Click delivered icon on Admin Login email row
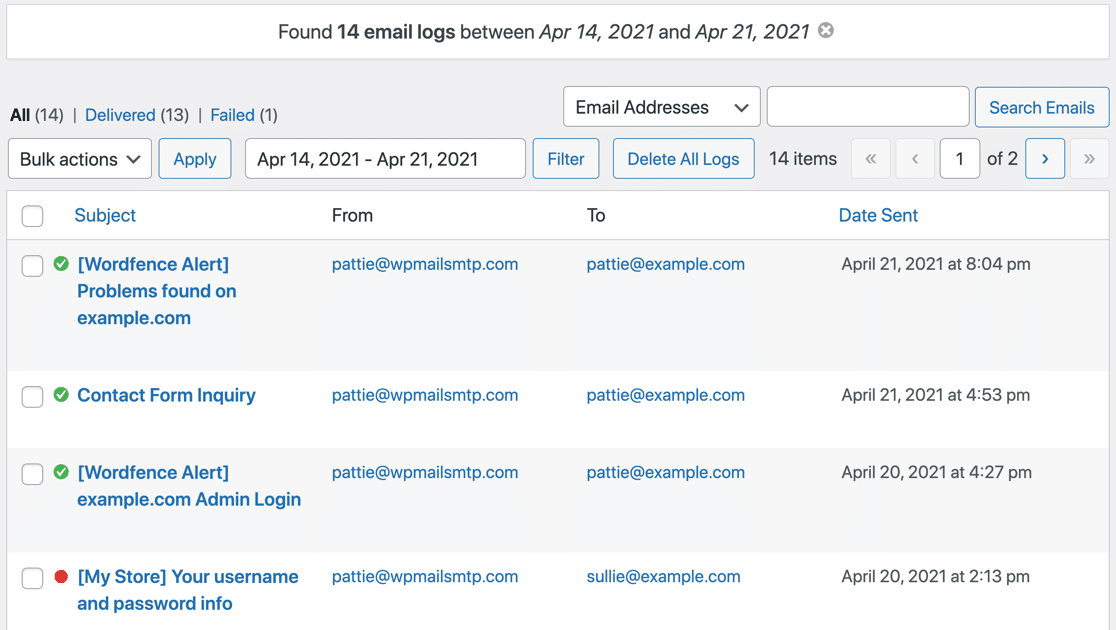 60,472
